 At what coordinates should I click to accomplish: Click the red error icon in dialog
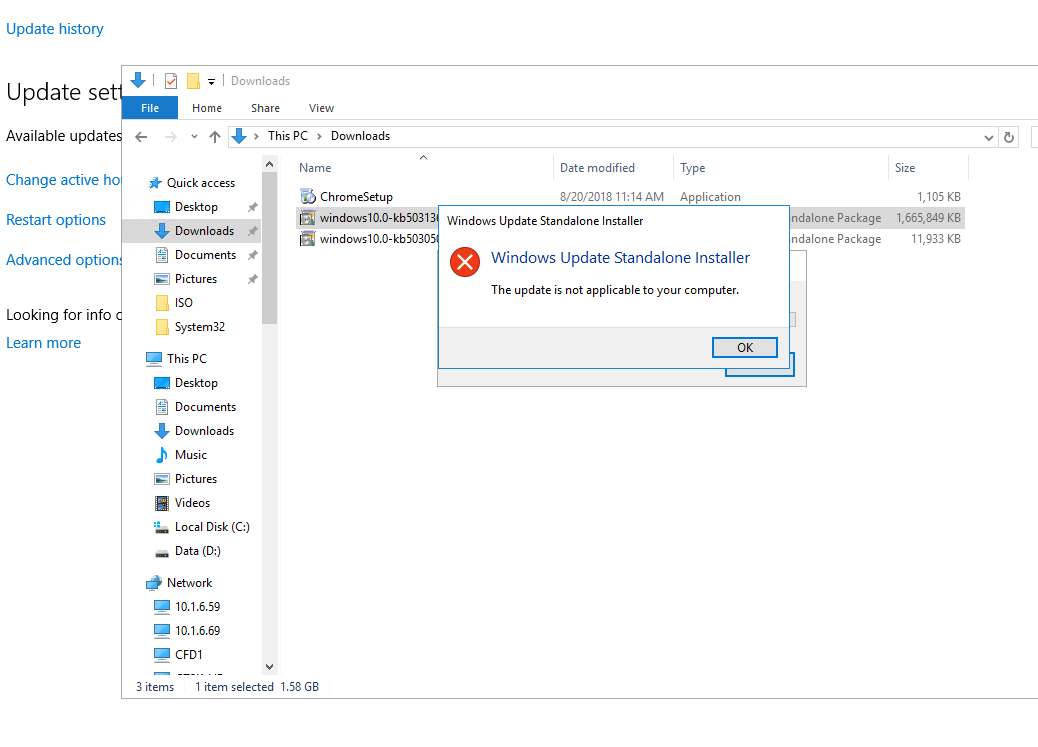coord(465,262)
